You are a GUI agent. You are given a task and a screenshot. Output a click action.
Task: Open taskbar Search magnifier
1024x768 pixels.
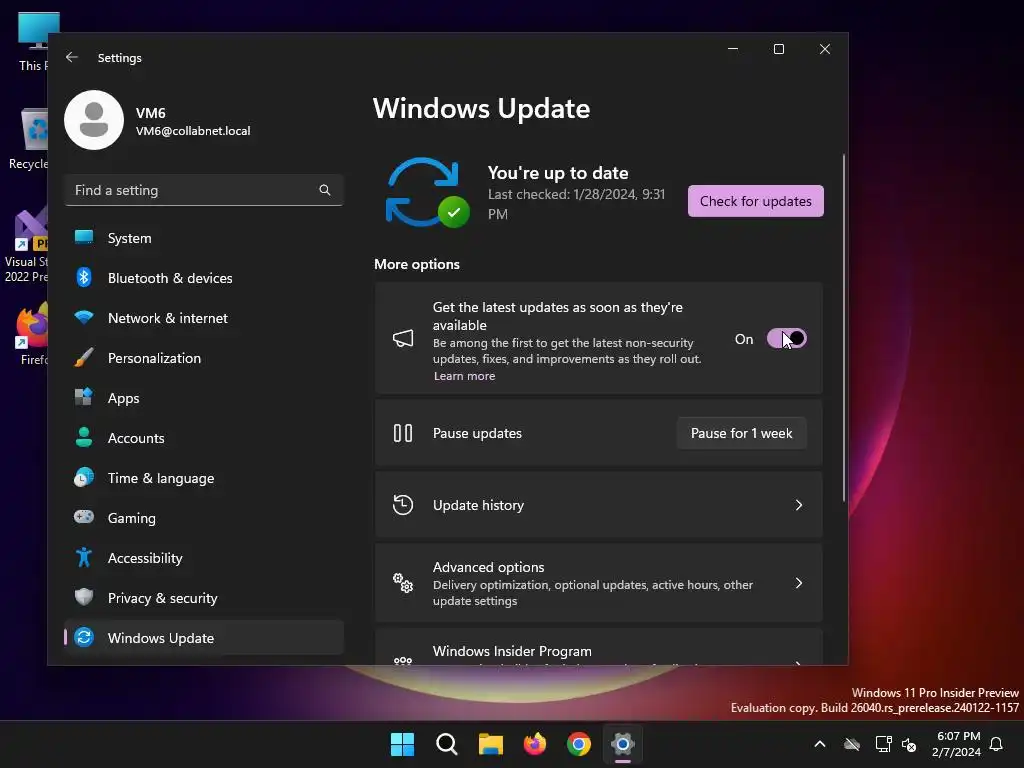pos(447,744)
